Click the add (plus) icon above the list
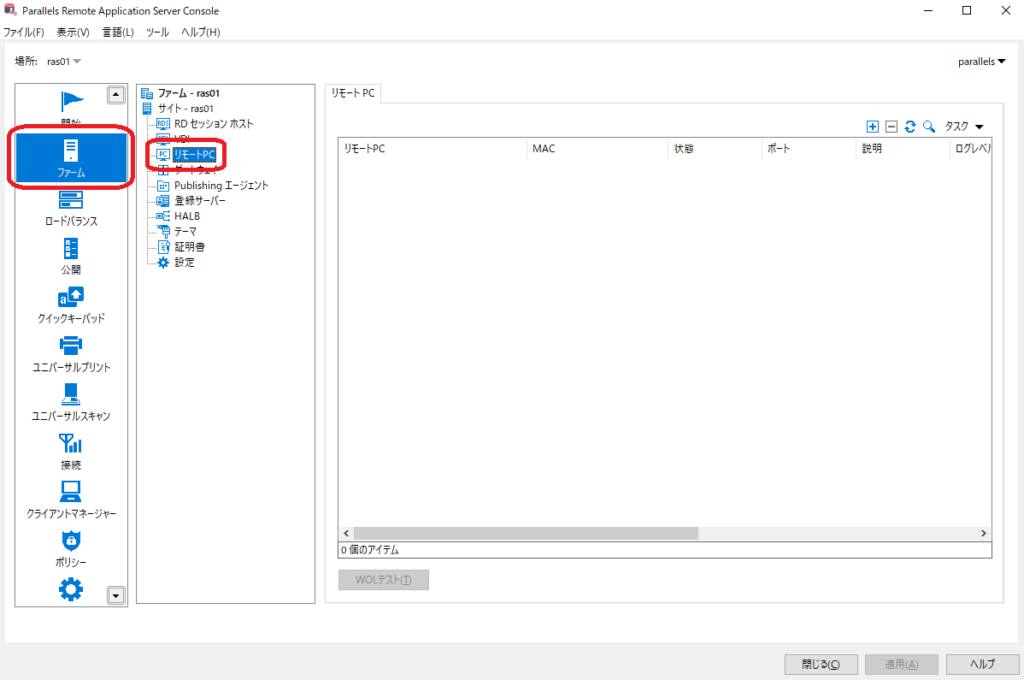 point(872,127)
